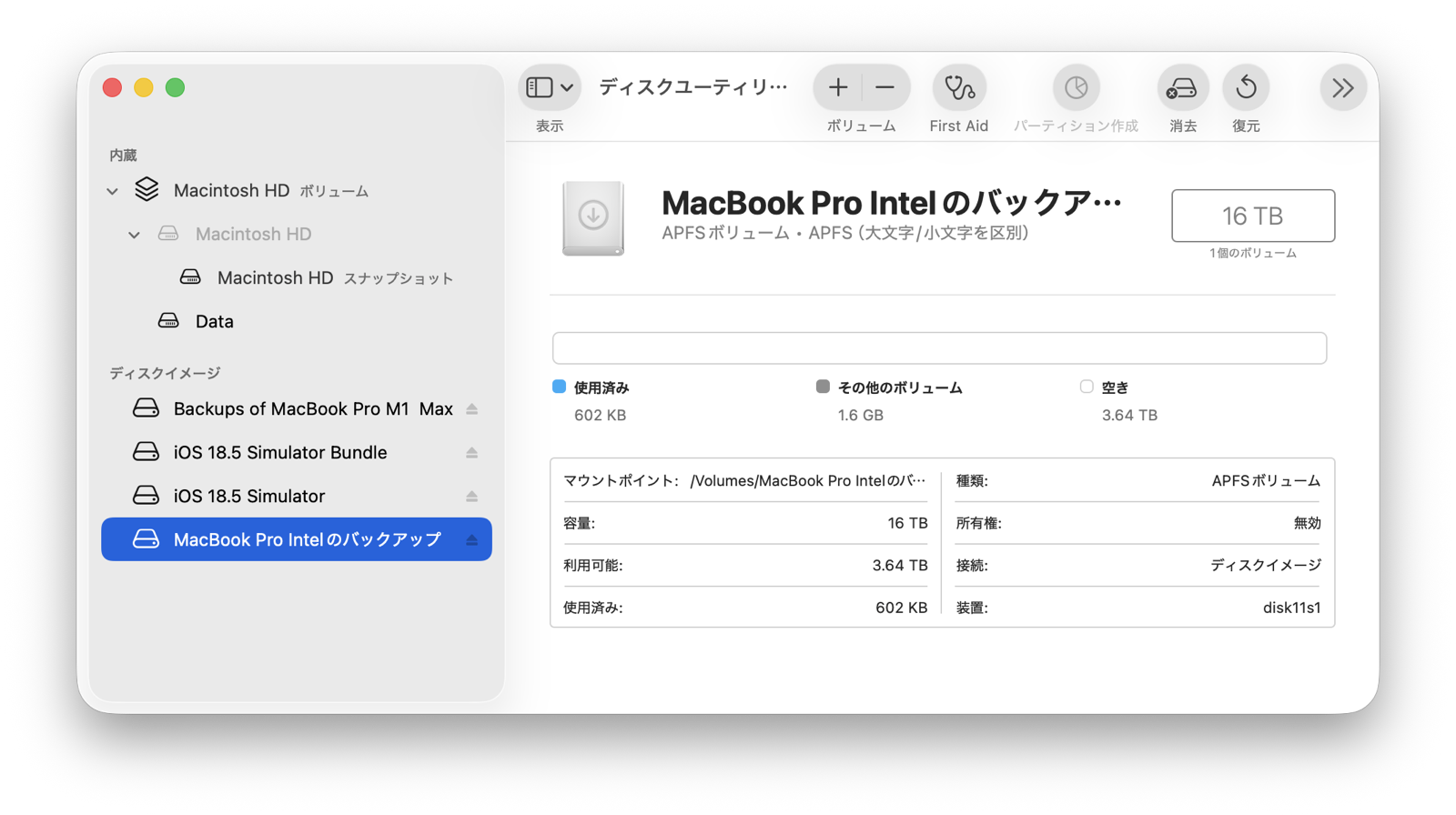Show more toolbar items via double chevron
This screenshot has height=815, width=1456.
click(x=1342, y=88)
